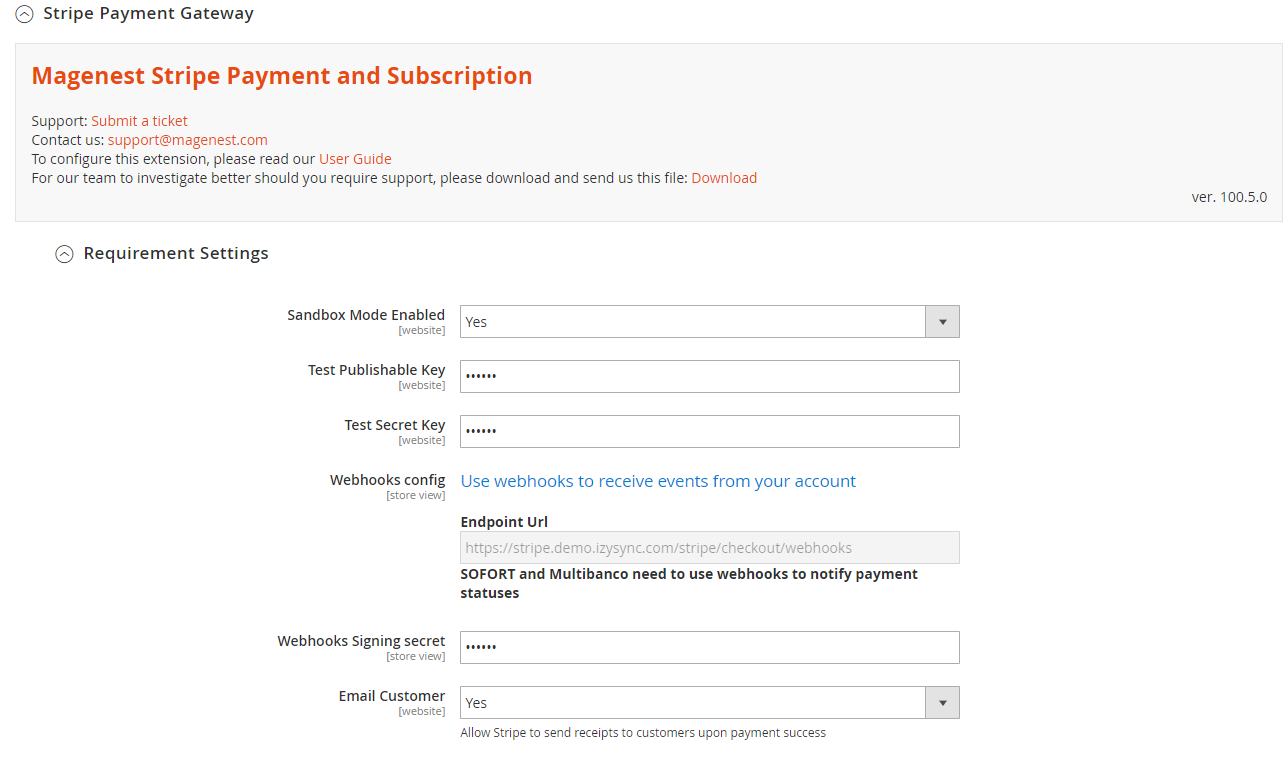
Task: Open the Sandbox Mode Enabled select box
Action: (692, 322)
